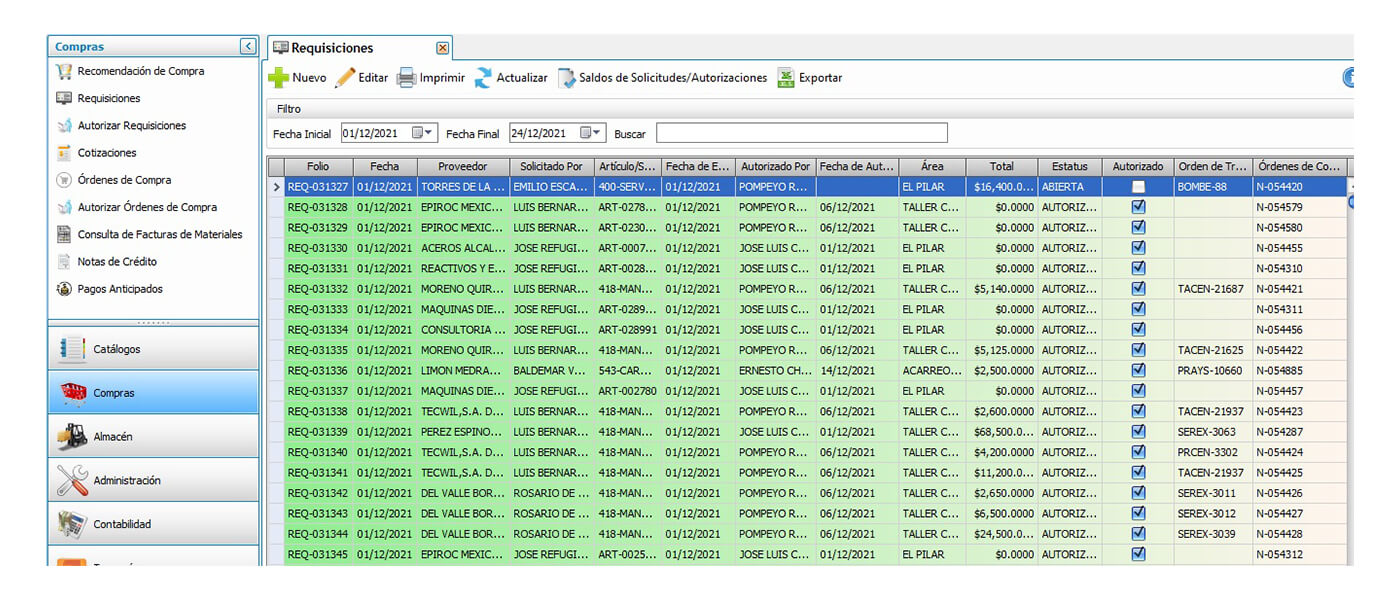The width and height of the screenshot is (1400, 600).
Task: Close the Requisiciones tab
Action: (442, 47)
